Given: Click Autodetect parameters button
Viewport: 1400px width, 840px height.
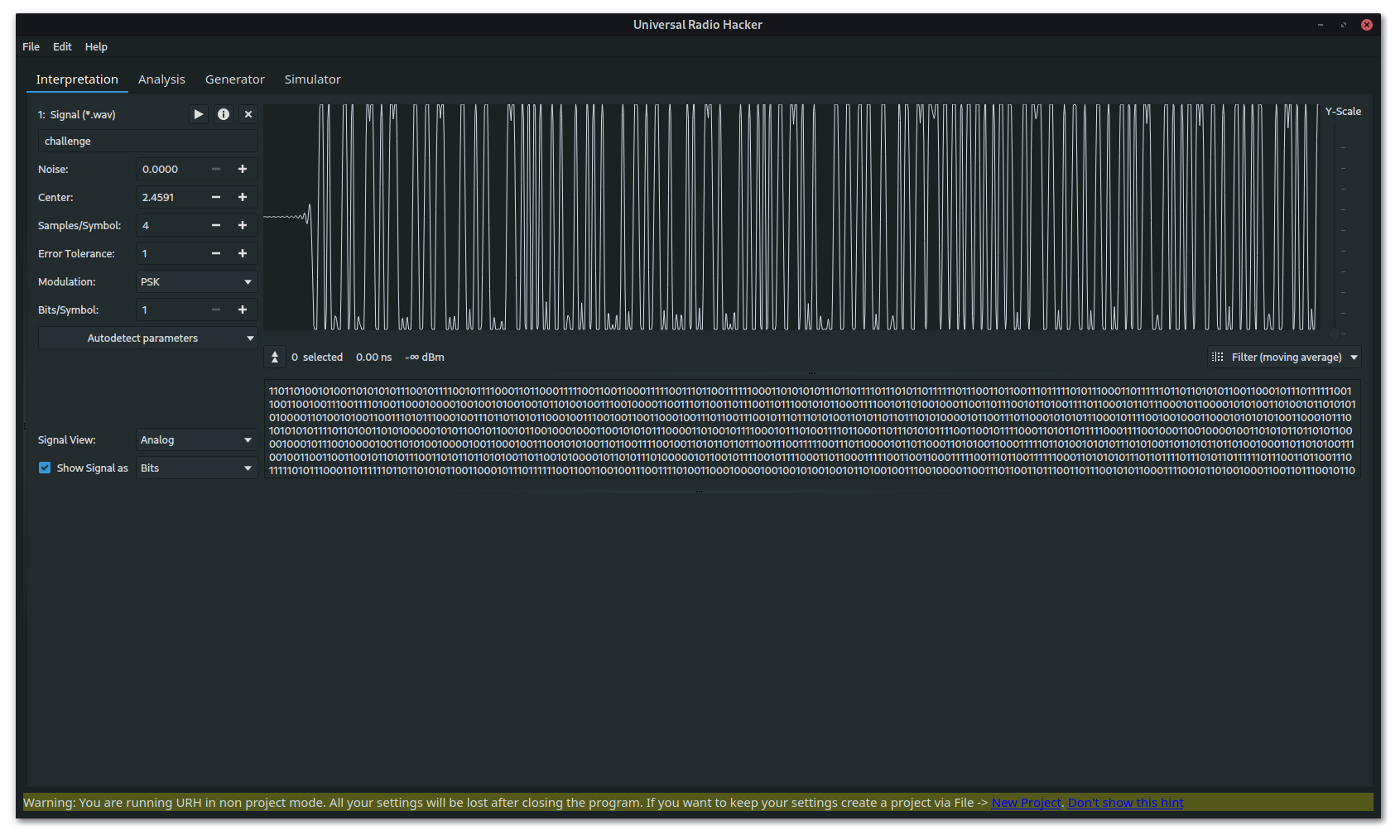Looking at the screenshot, I should (142, 338).
